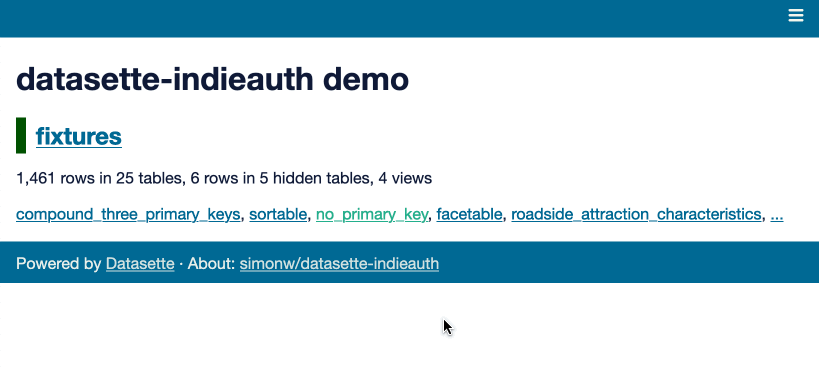The width and height of the screenshot is (819, 375).
Task: Click the 'Powered by' footer text
Action: (x=58, y=263)
